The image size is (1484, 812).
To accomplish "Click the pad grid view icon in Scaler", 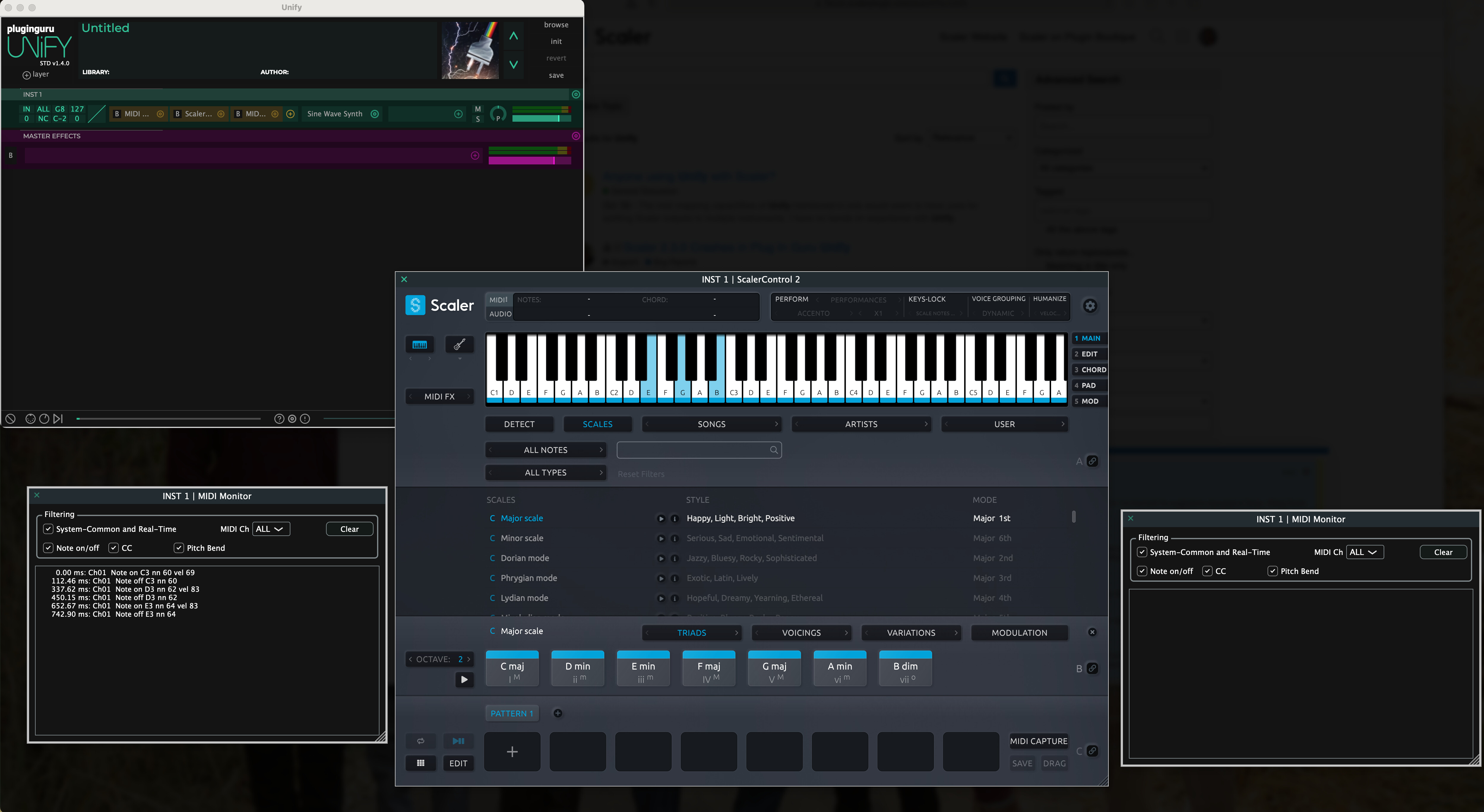I will click(x=420, y=763).
